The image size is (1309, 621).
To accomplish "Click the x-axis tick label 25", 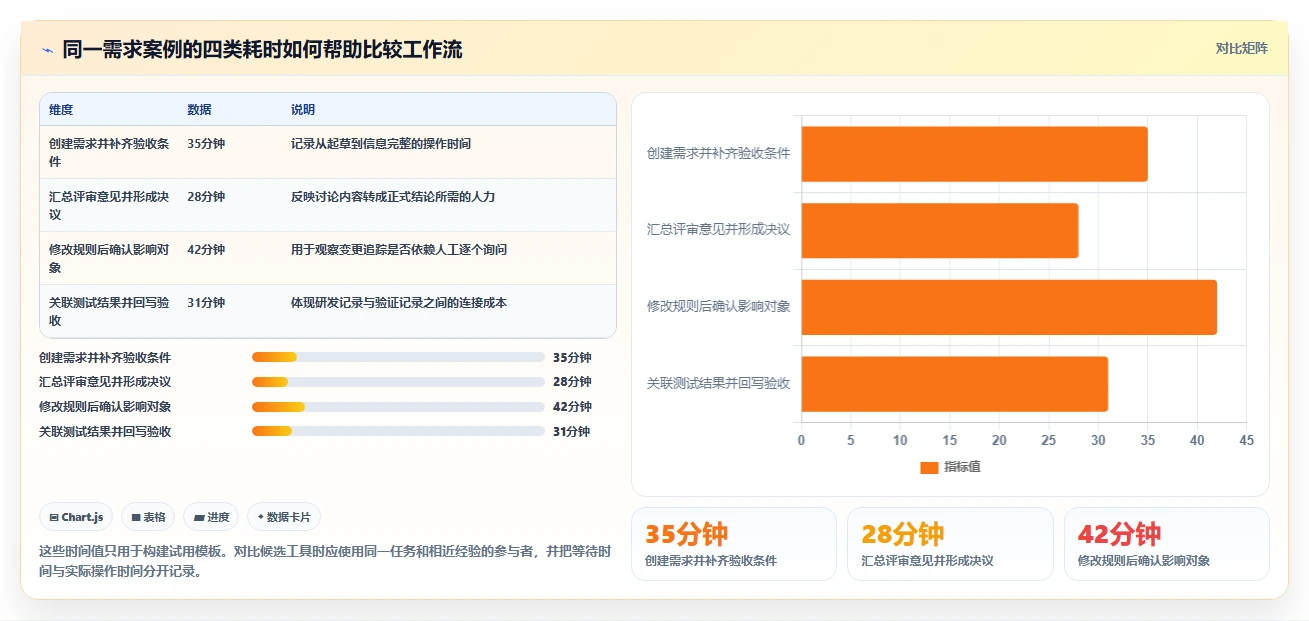I will pyautogui.click(x=1048, y=440).
